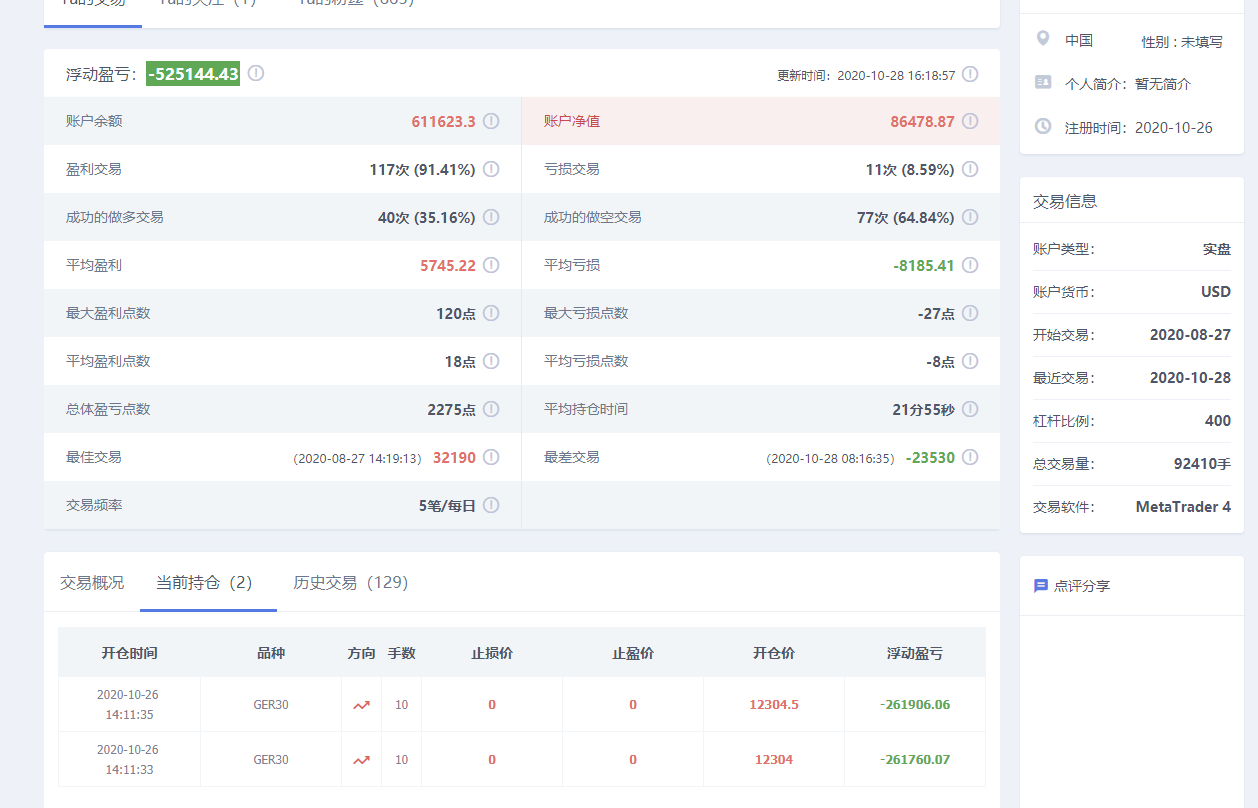Click info icon for 最差交易 -23530
This screenshot has width=1258, height=808.
[970, 457]
